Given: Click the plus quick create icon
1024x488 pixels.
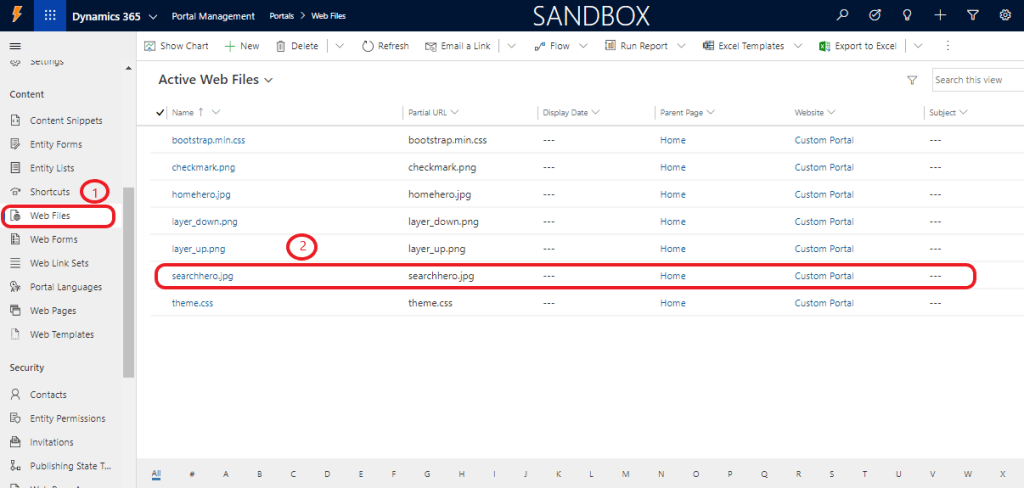Looking at the screenshot, I should click(940, 16).
